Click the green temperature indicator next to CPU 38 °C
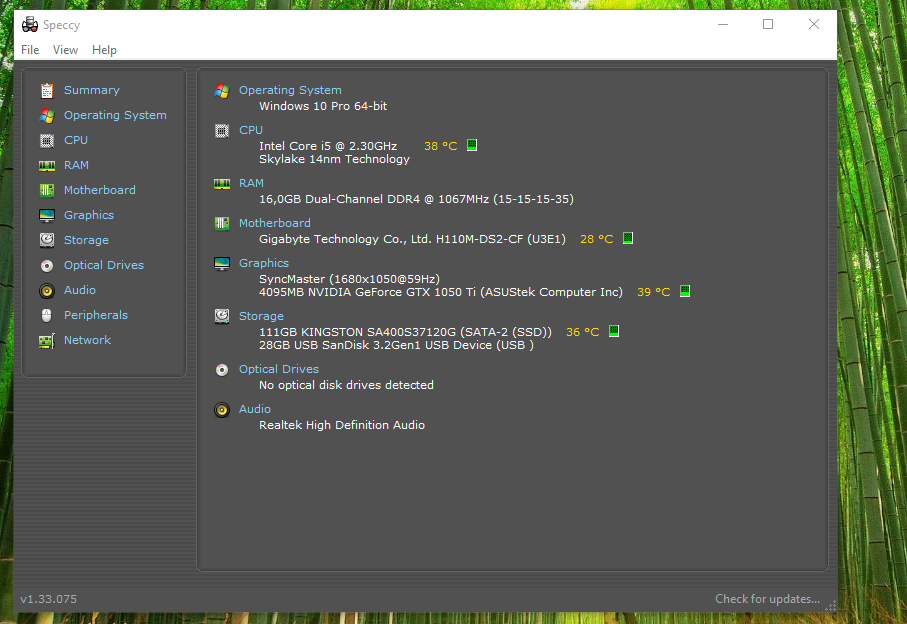This screenshot has width=907, height=624. pos(472,145)
